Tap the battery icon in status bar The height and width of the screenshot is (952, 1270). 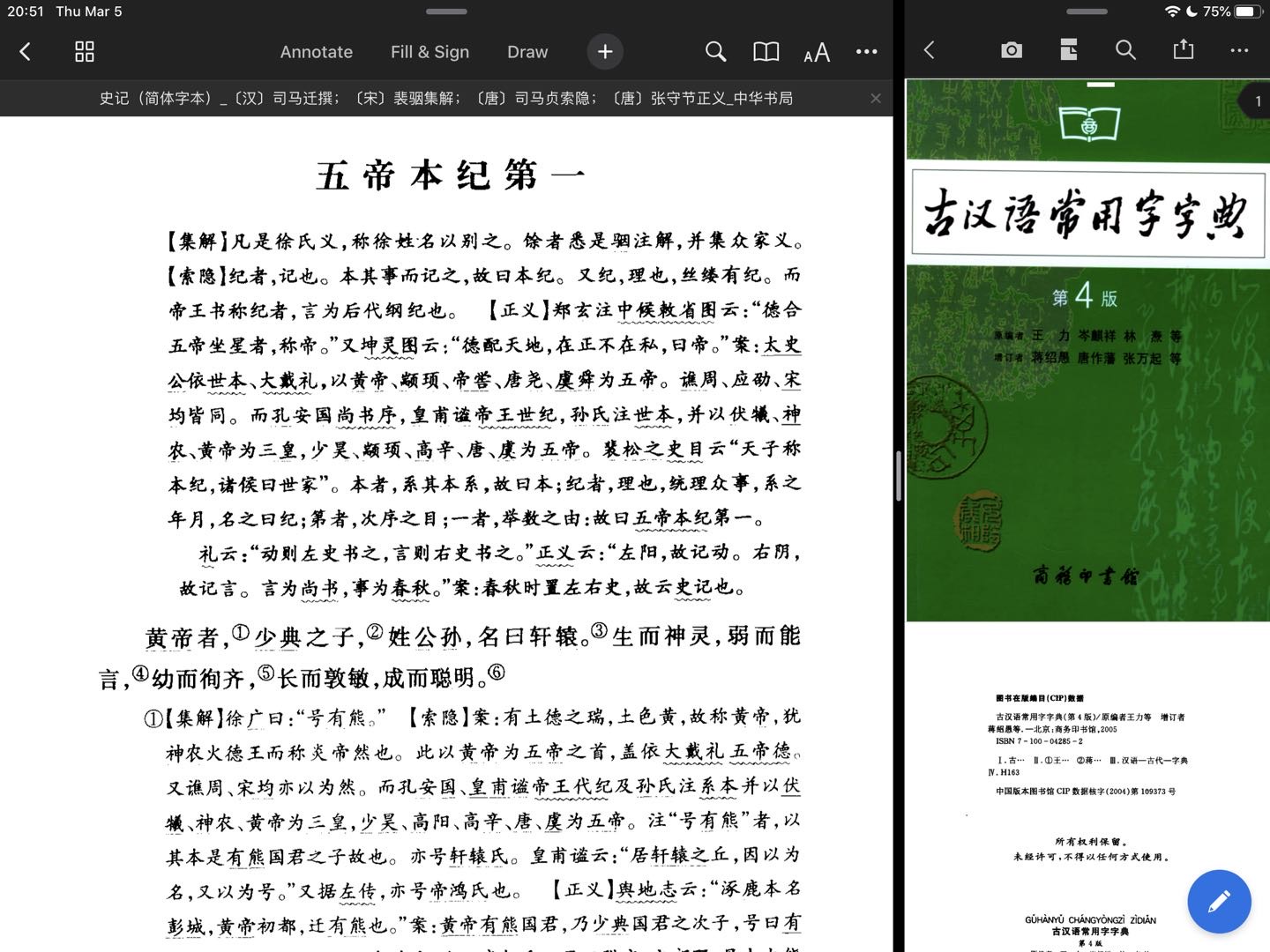coord(1249,11)
